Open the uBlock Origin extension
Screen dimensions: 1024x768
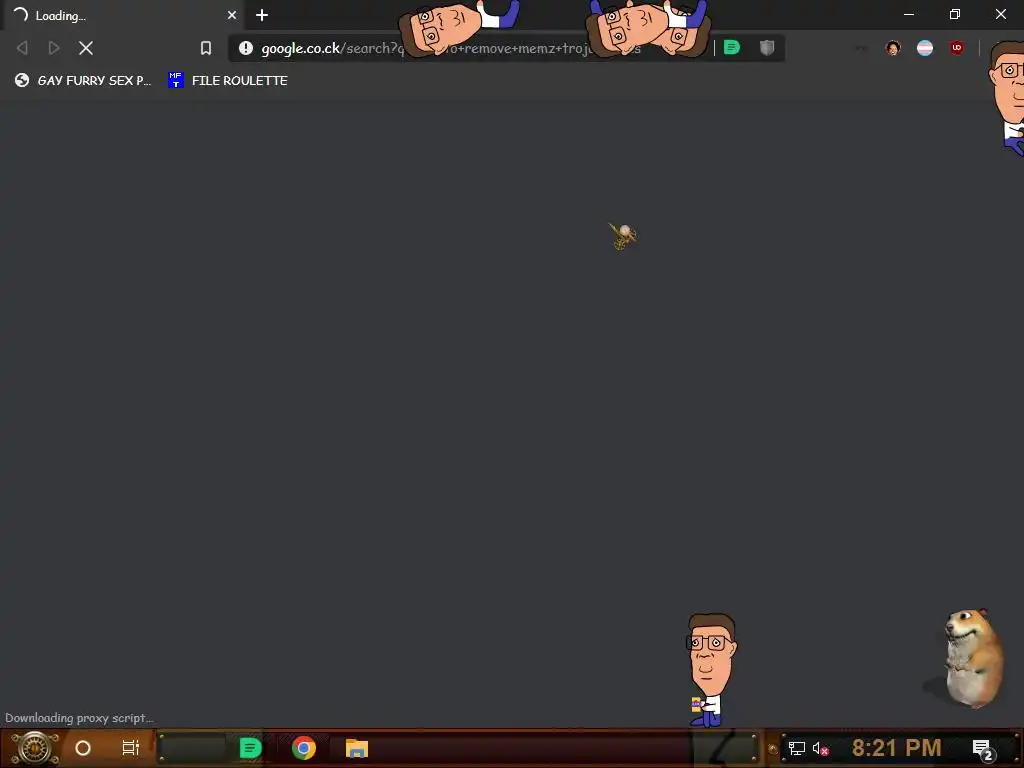pyautogui.click(x=957, y=48)
